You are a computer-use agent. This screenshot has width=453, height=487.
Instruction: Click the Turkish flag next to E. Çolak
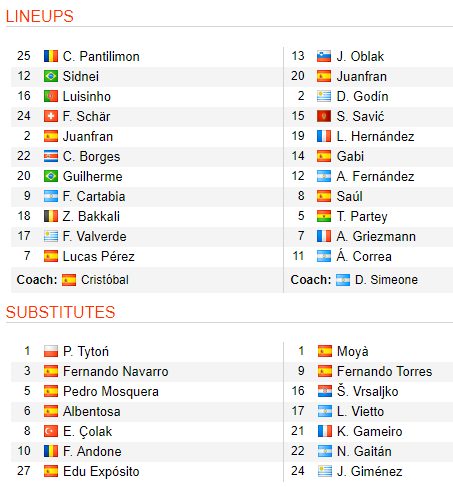tap(51, 431)
